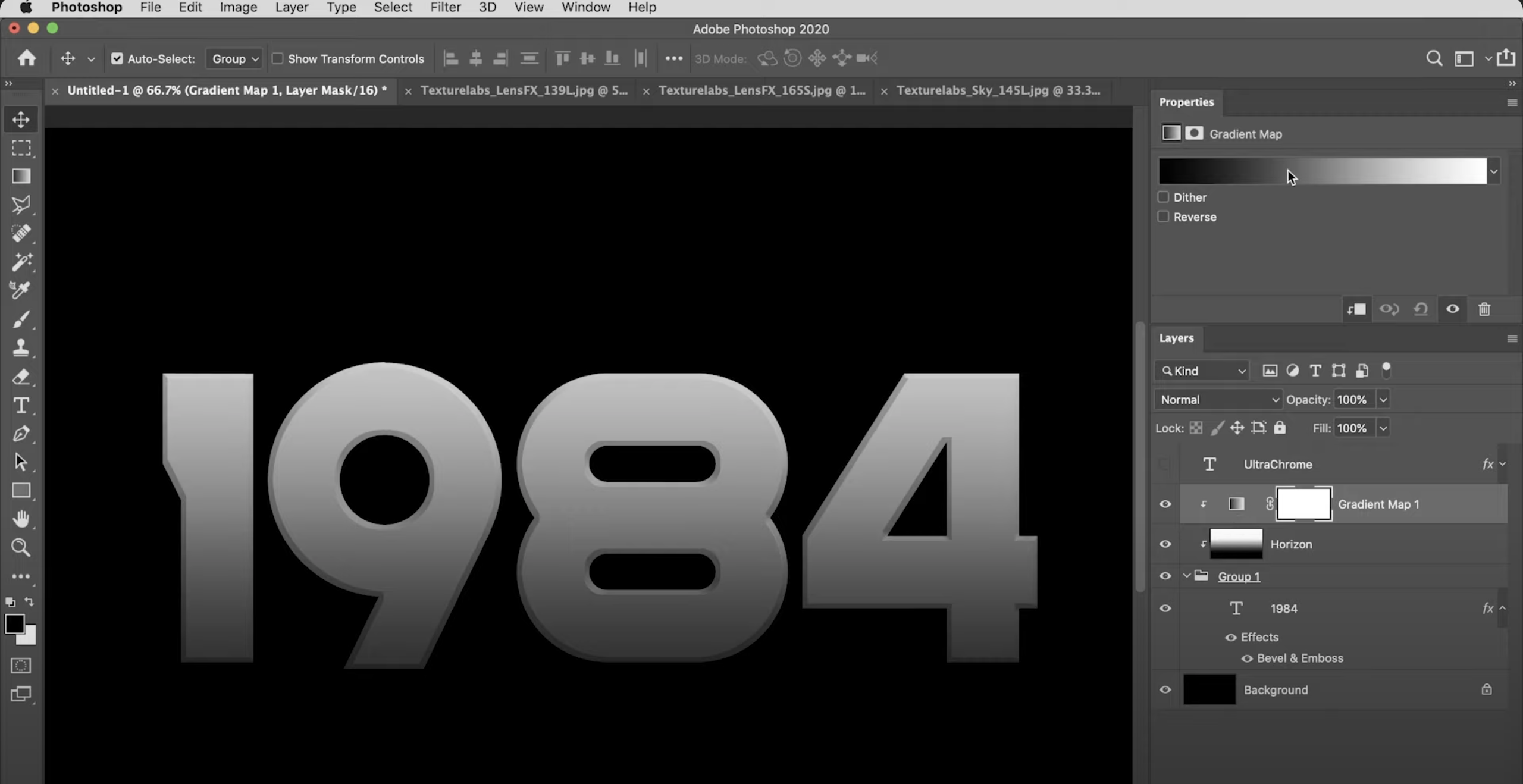Select the Move tool
Screen dimensions: 1523x784
21,120
